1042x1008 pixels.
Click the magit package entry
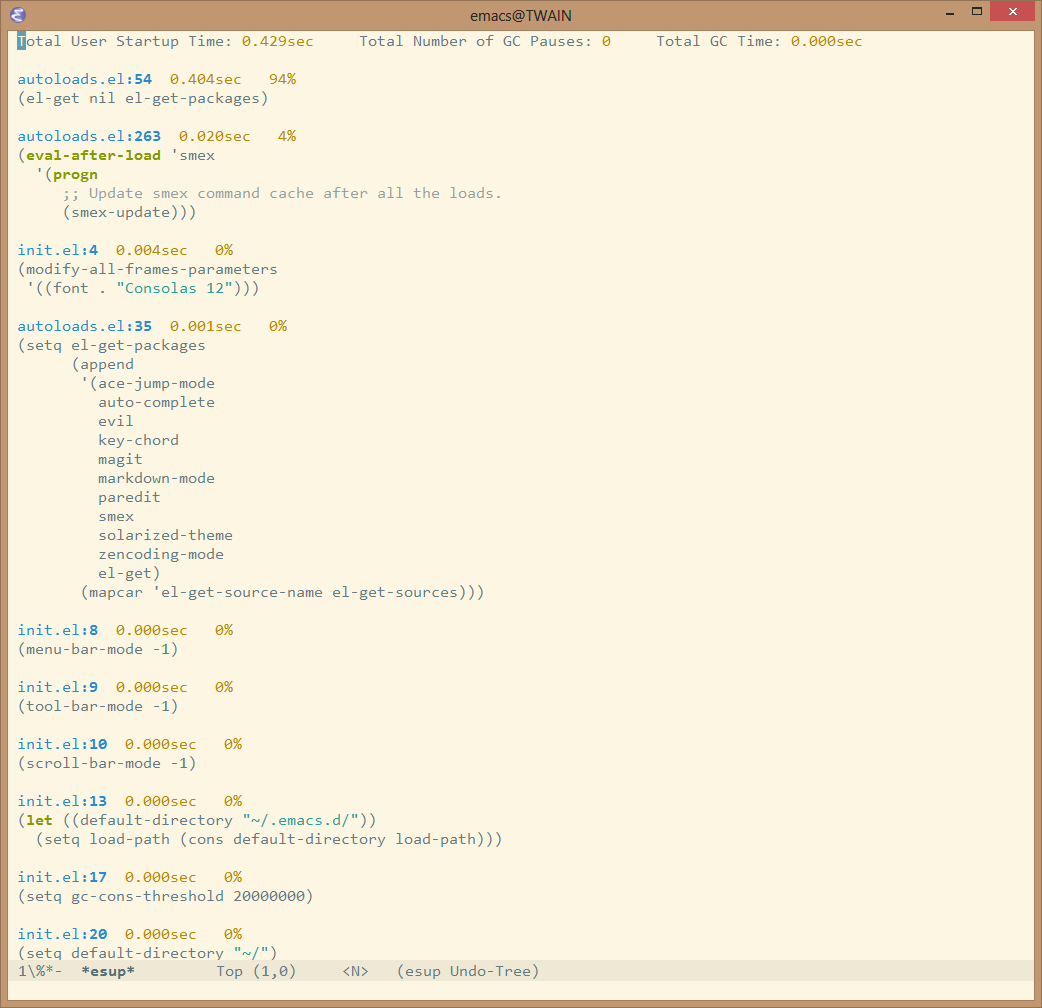[x=120, y=460]
